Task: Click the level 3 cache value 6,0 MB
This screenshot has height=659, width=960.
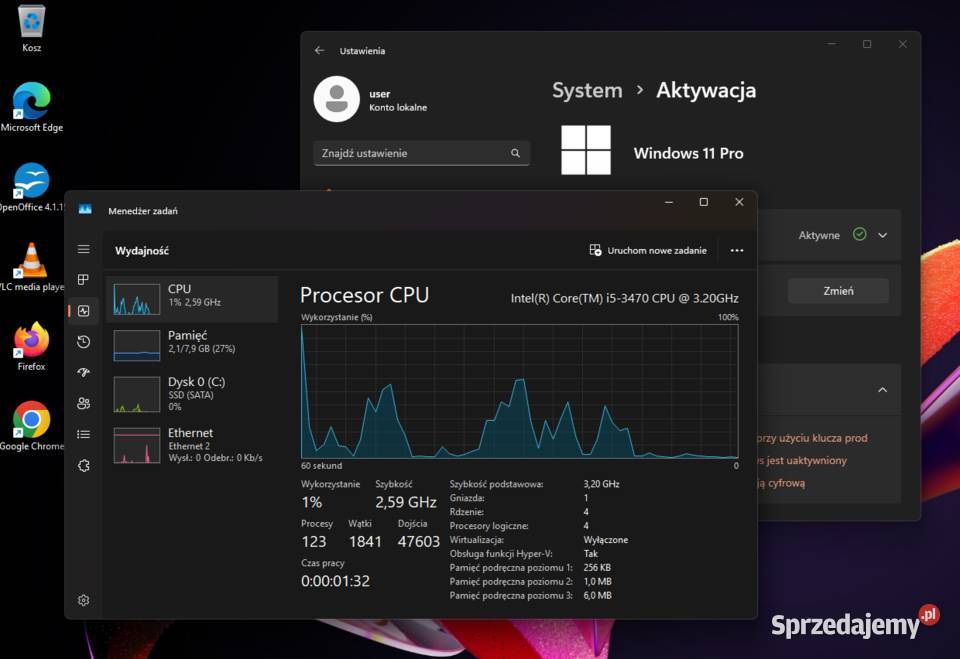Action: pyautogui.click(x=598, y=595)
